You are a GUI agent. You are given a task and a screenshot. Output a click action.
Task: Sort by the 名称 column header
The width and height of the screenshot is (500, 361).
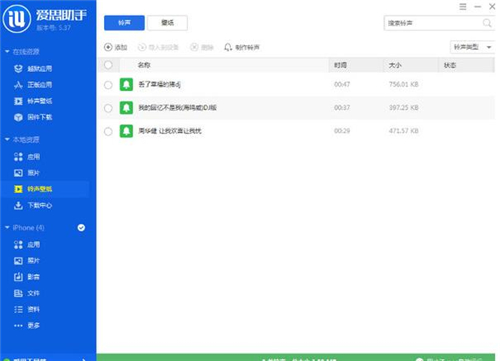(x=144, y=65)
